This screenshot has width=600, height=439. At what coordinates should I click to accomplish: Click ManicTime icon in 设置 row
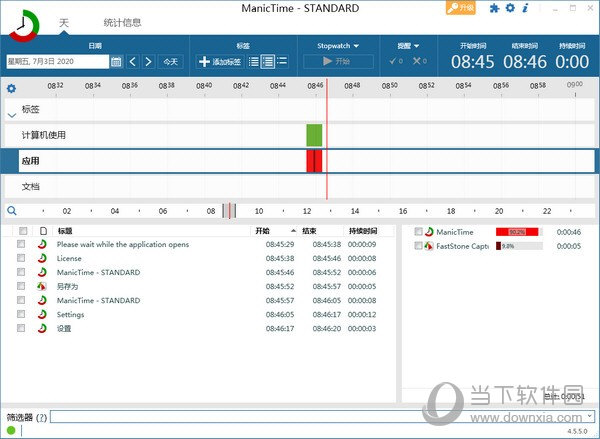pos(42,328)
